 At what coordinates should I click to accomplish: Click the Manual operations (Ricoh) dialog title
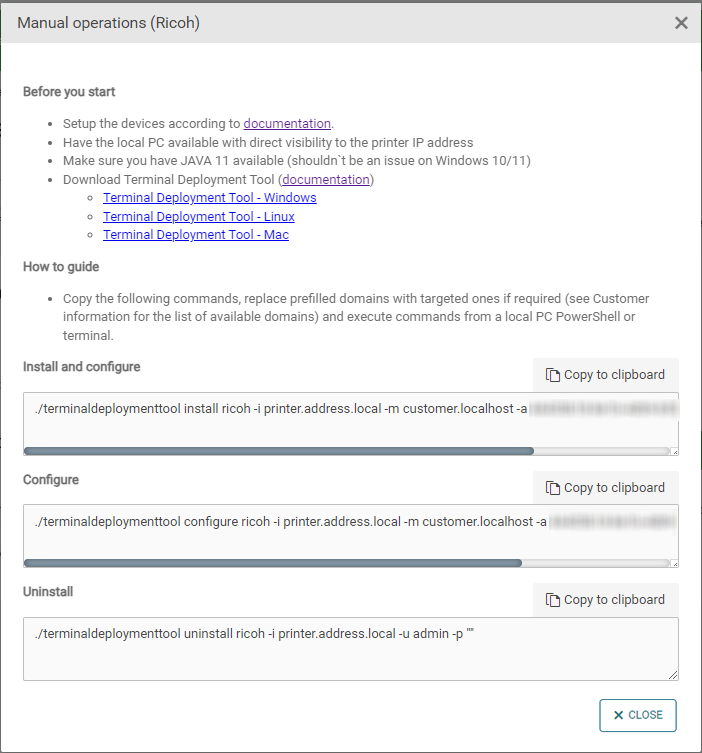click(108, 23)
